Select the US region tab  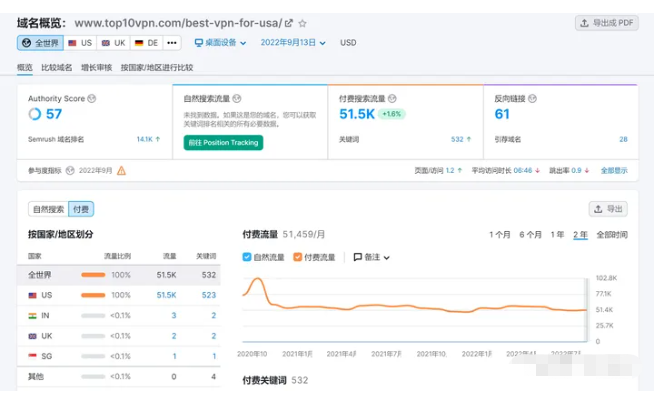point(80,43)
